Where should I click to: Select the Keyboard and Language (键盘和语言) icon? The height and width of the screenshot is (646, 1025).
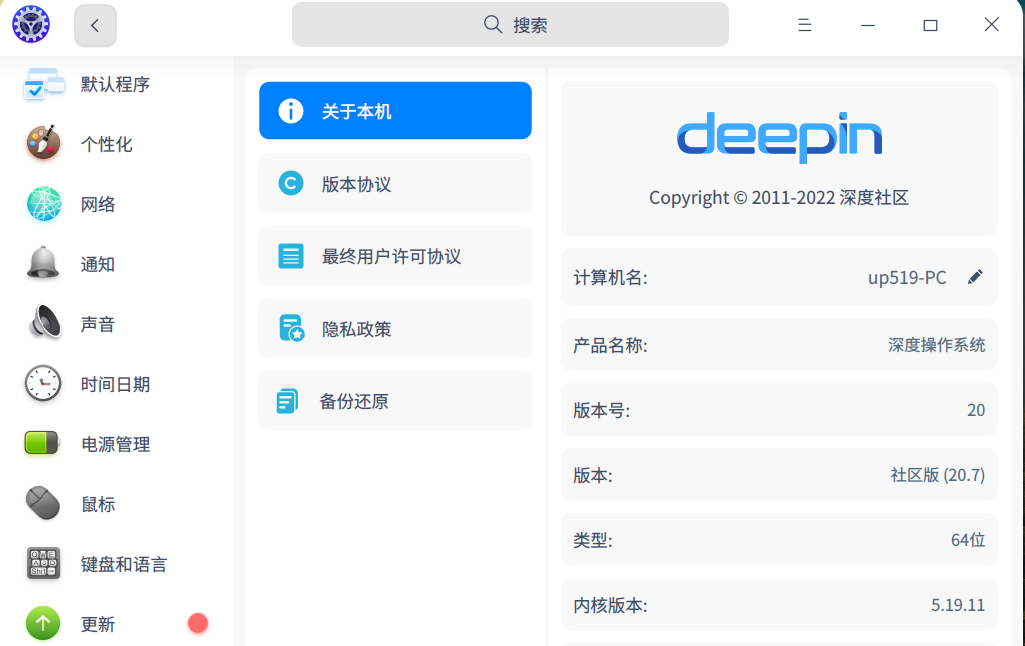(43, 563)
